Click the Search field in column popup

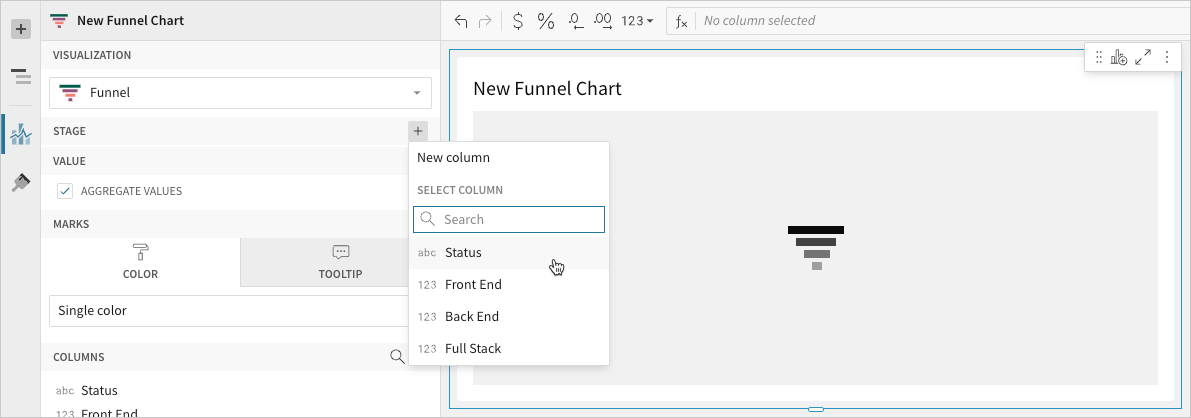520,220
